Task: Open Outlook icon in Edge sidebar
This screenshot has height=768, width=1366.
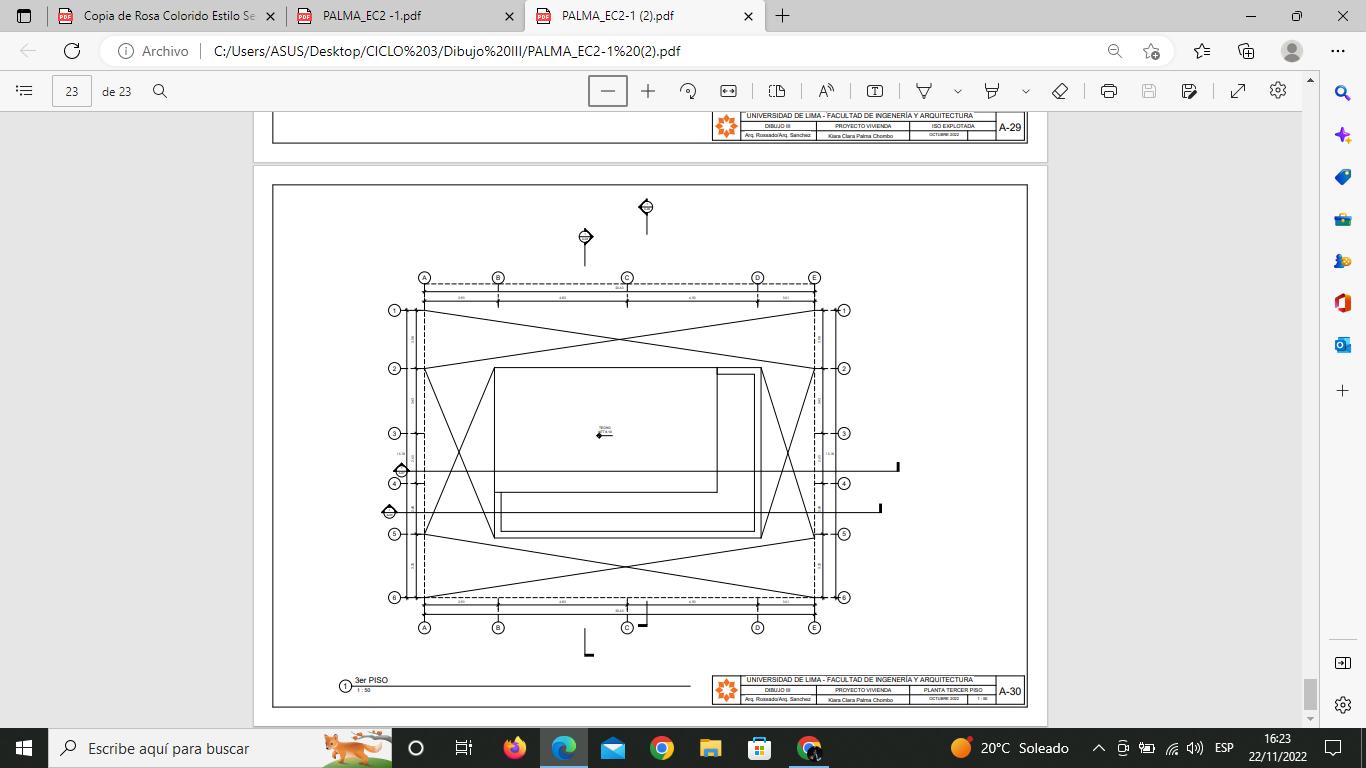Action: click(x=1343, y=345)
